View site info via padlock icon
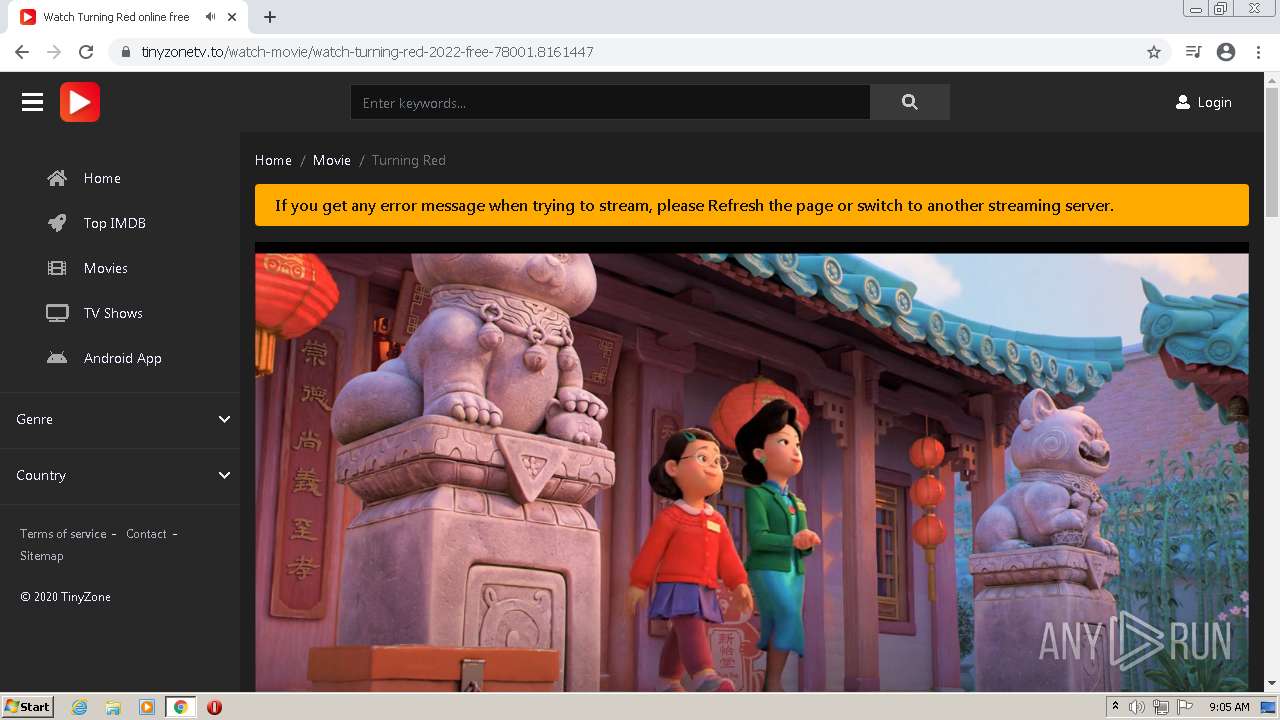Screen dimensions: 1280x720 (126, 52)
